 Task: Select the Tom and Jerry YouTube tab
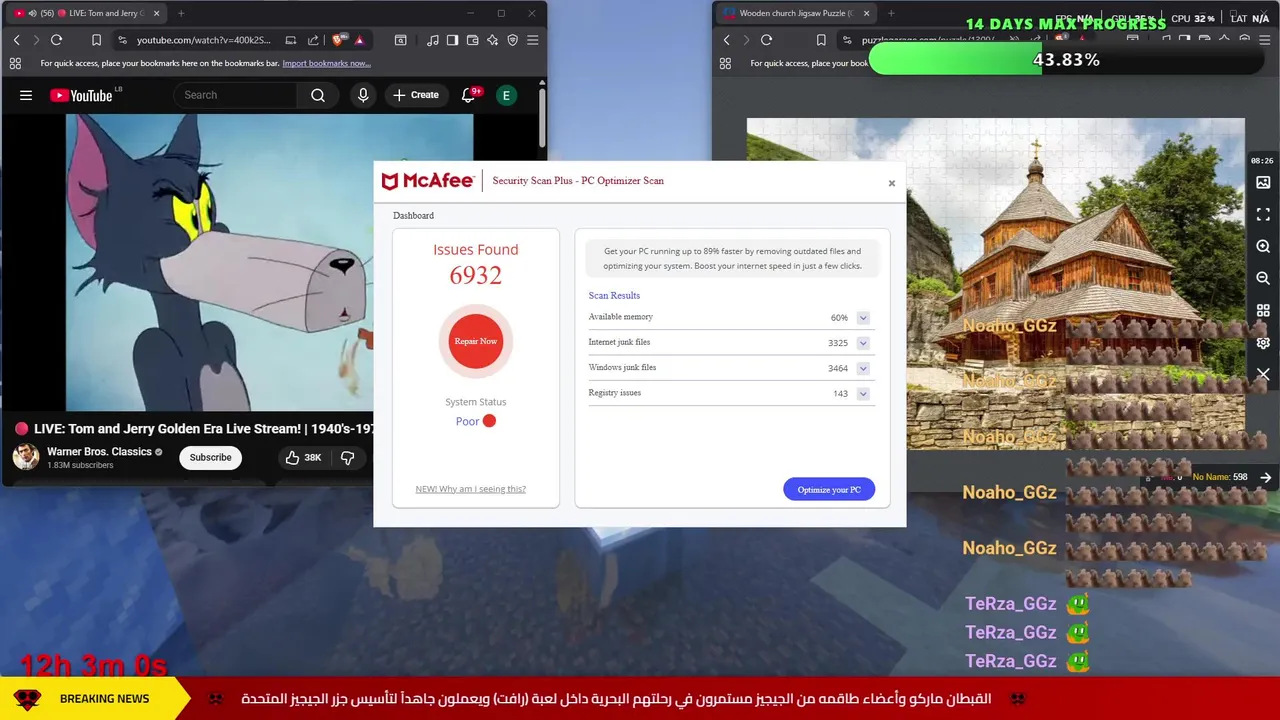click(88, 13)
